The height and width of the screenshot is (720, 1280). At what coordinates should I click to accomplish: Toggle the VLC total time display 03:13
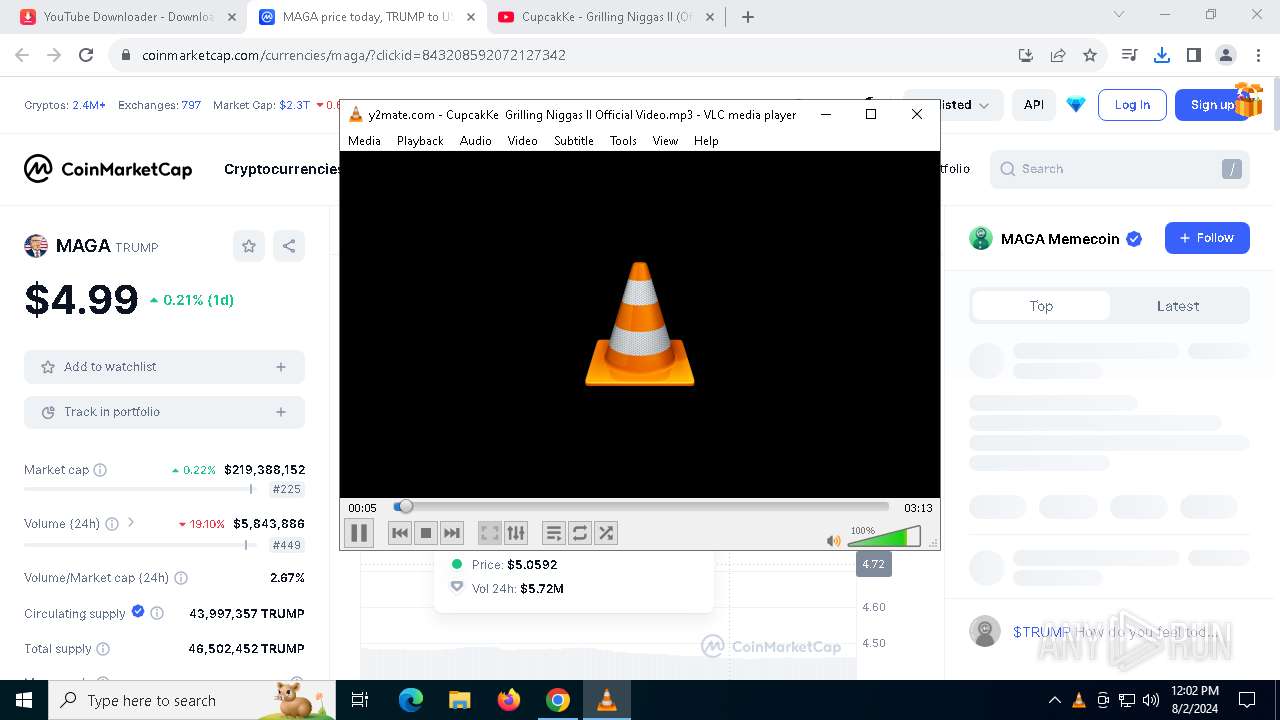(918, 508)
